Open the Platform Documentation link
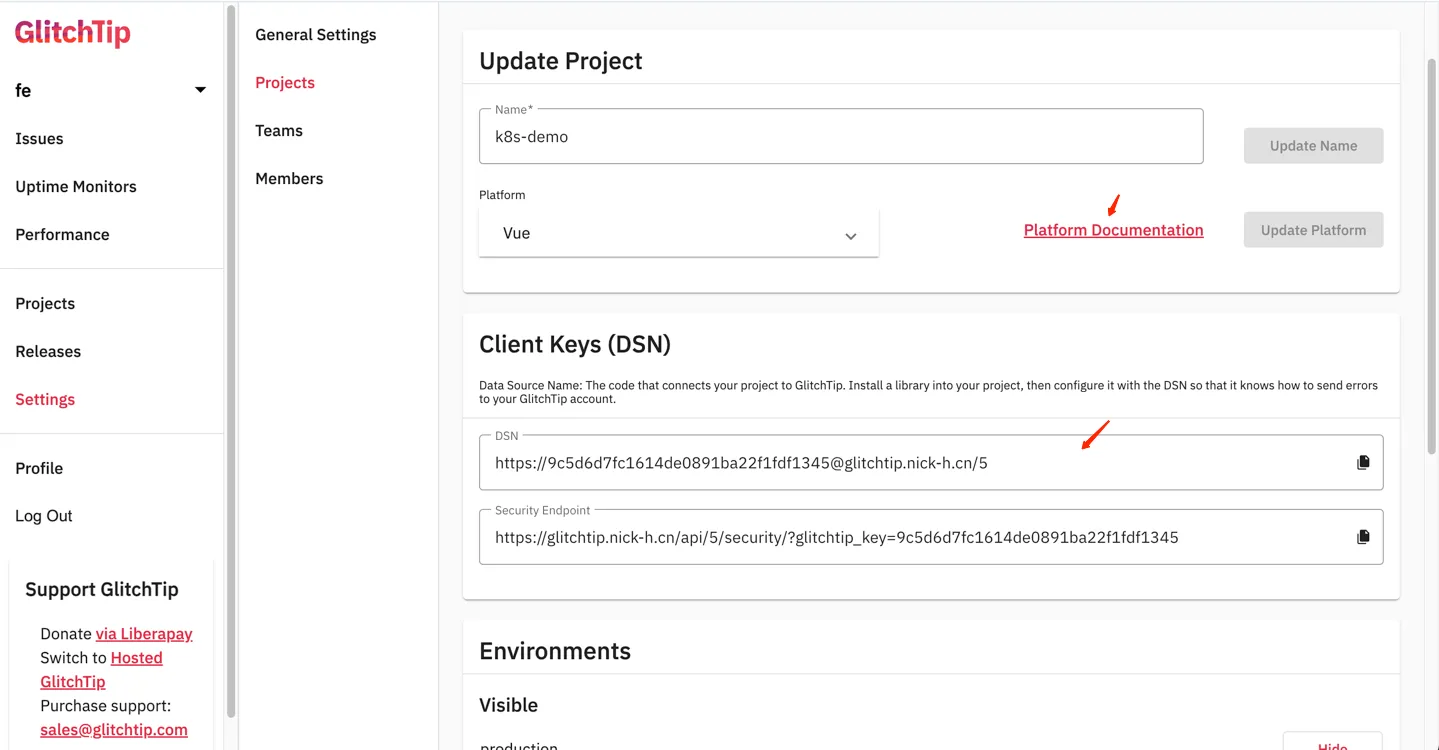Screen dimensions: 1439x750 click(1113, 230)
